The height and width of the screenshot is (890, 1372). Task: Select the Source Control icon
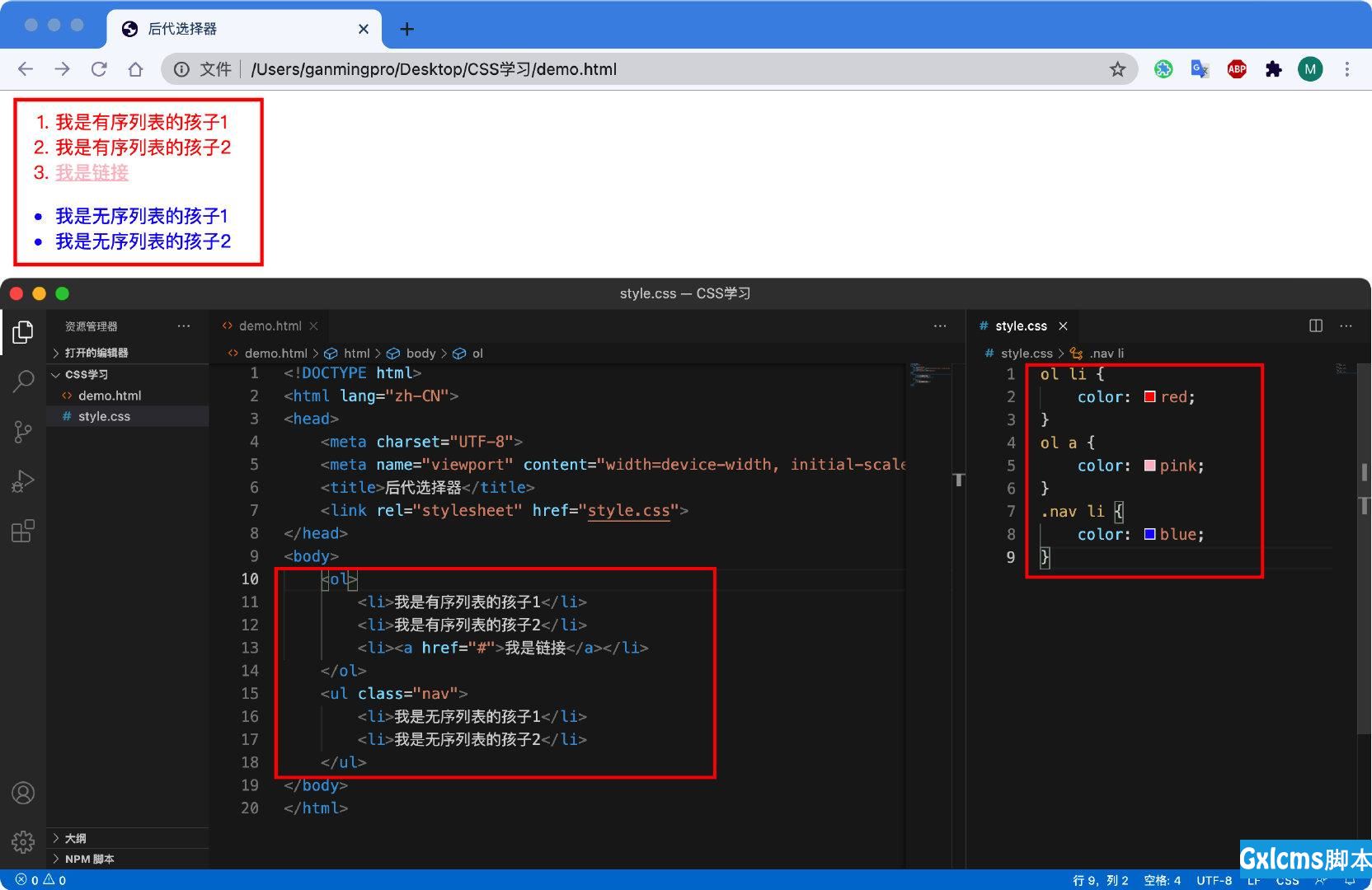click(x=23, y=431)
